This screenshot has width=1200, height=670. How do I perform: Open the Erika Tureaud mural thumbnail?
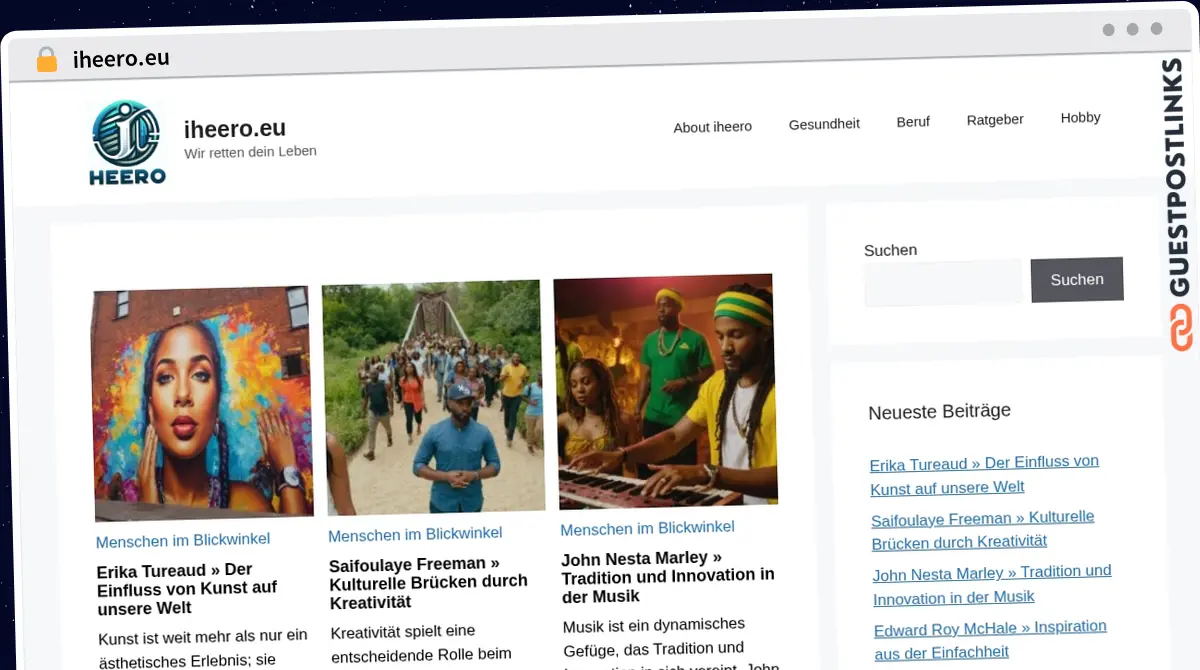[x=202, y=402]
